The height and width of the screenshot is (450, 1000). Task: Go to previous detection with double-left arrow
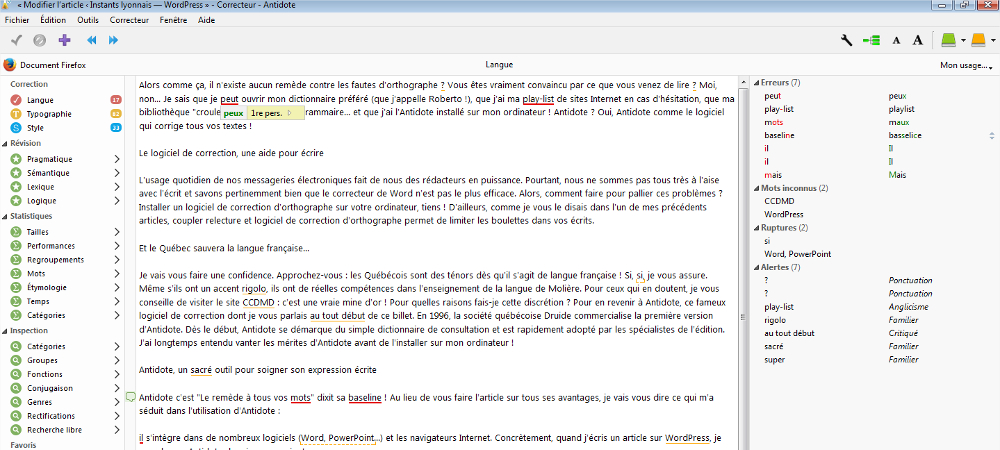click(92, 40)
